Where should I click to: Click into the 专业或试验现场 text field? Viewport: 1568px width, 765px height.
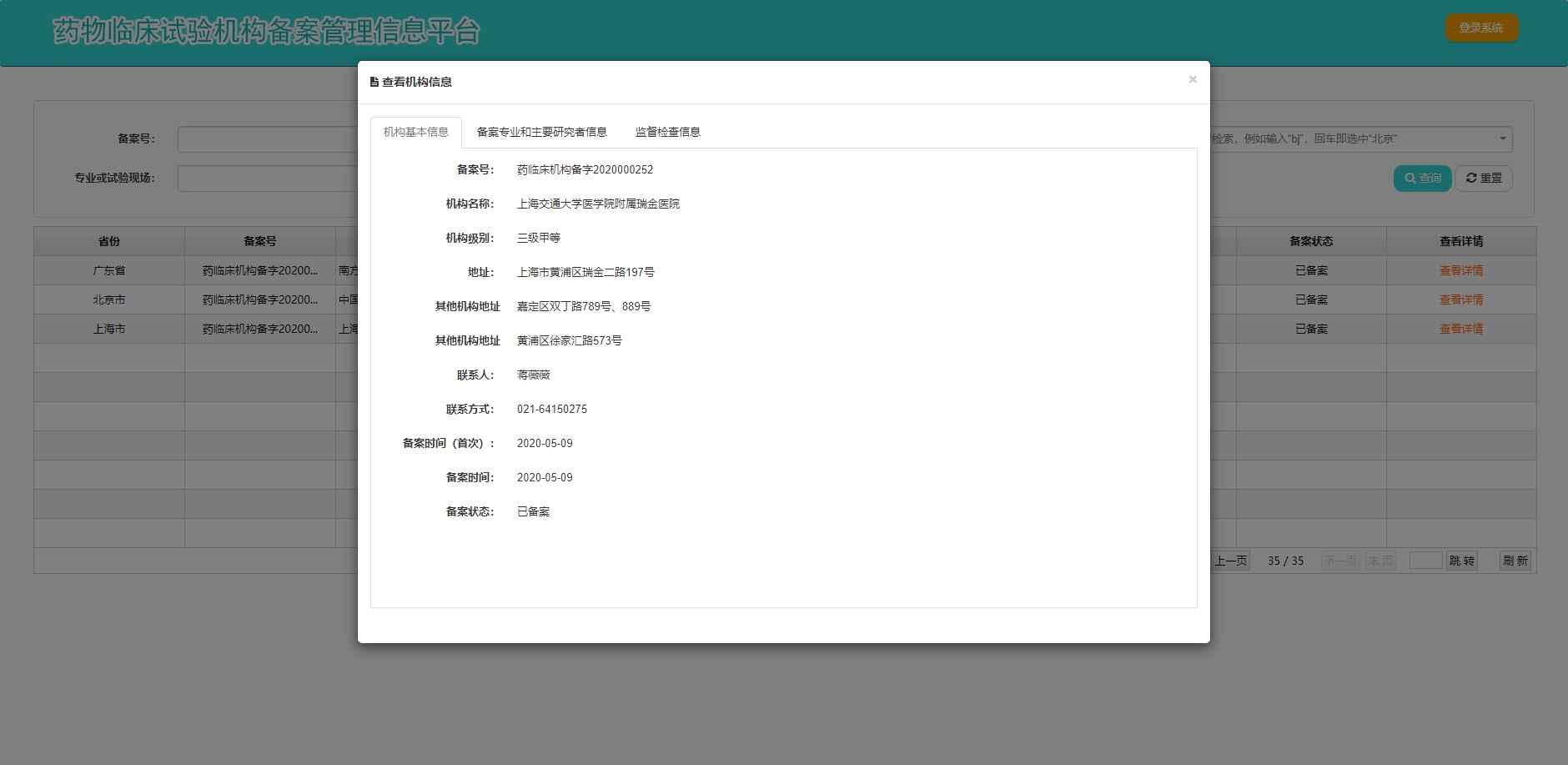pos(267,179)
